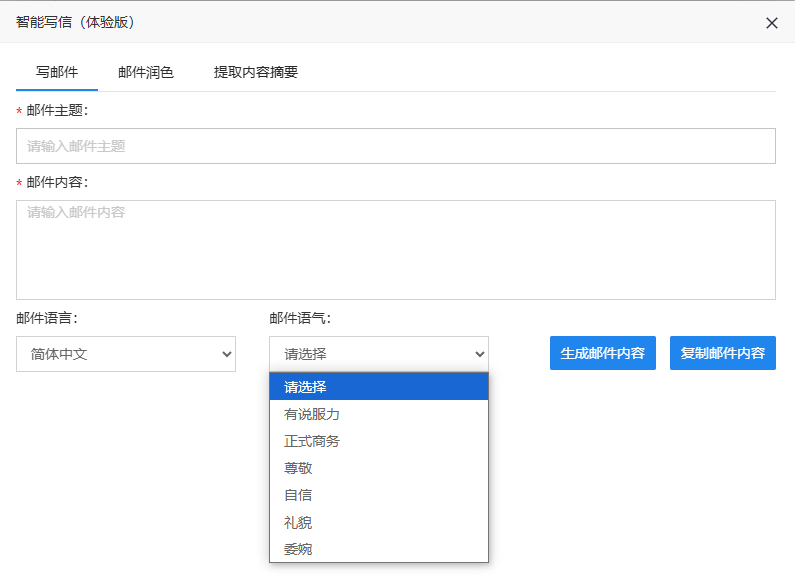Select the highlighted 请选择 option
This screenshot has height=582, width=795.
click(x=378, y=387)
